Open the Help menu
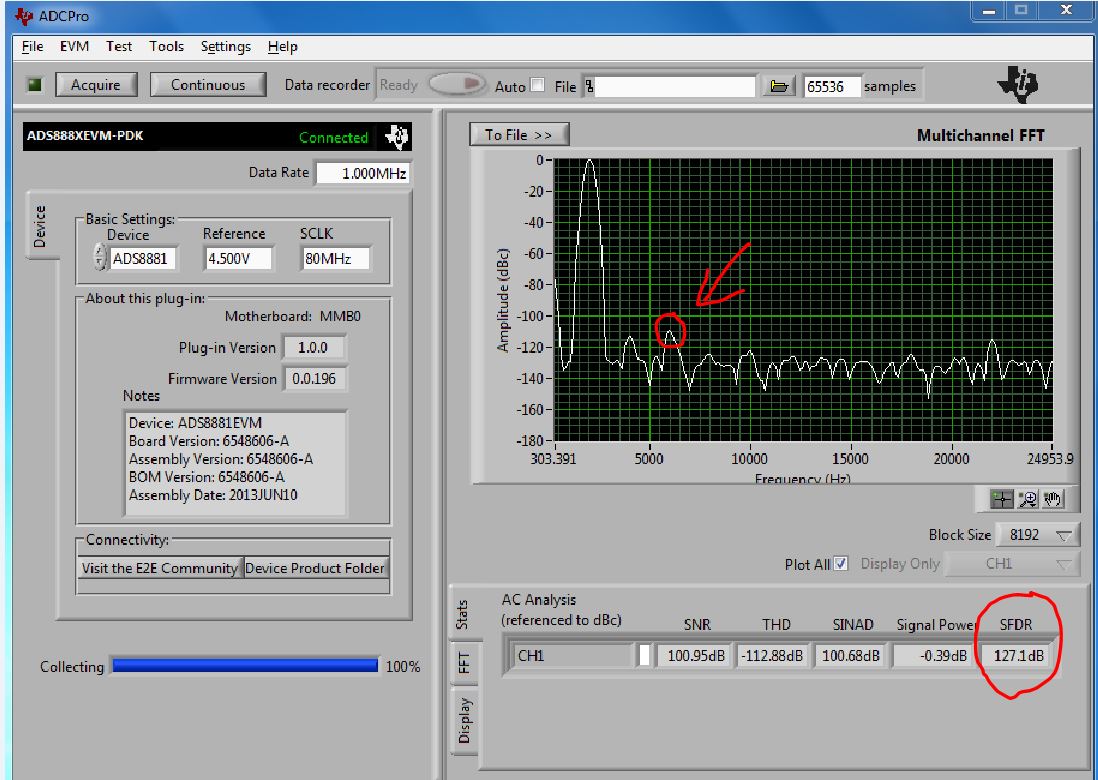This screenshot has width=1098, height=780. [x=282, y=47]
